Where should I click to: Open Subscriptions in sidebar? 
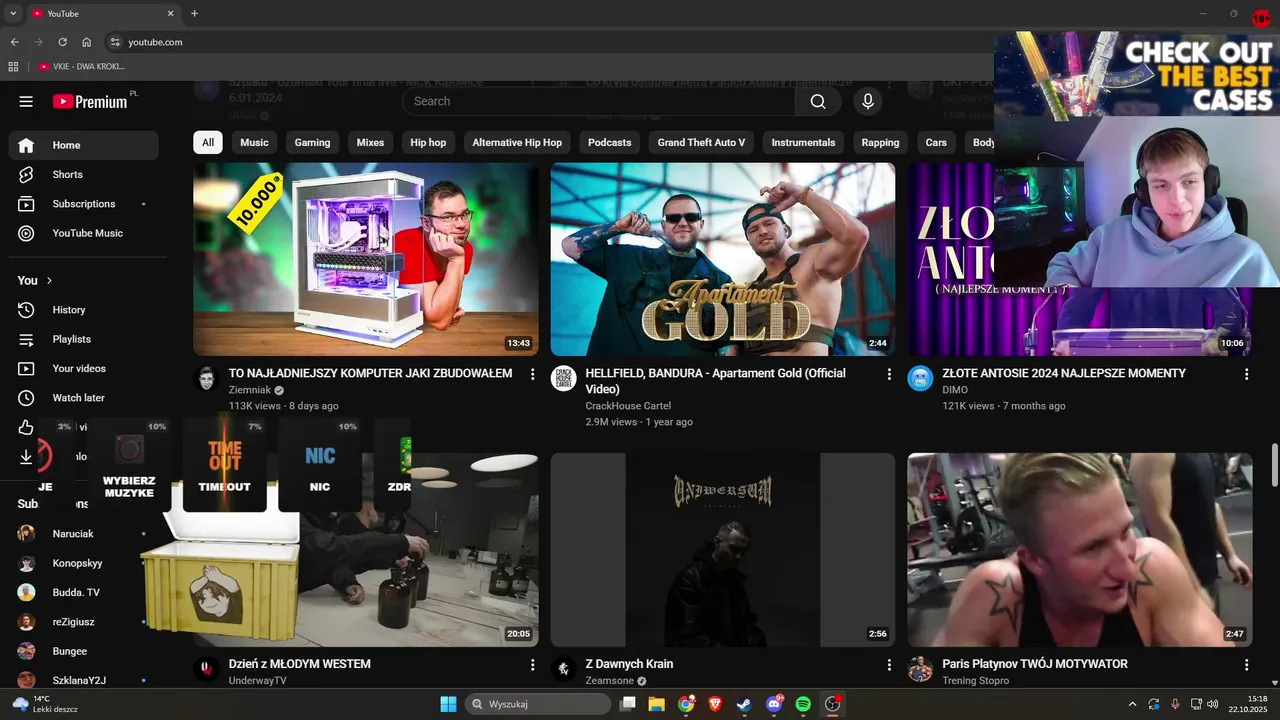tap(84, 204)
